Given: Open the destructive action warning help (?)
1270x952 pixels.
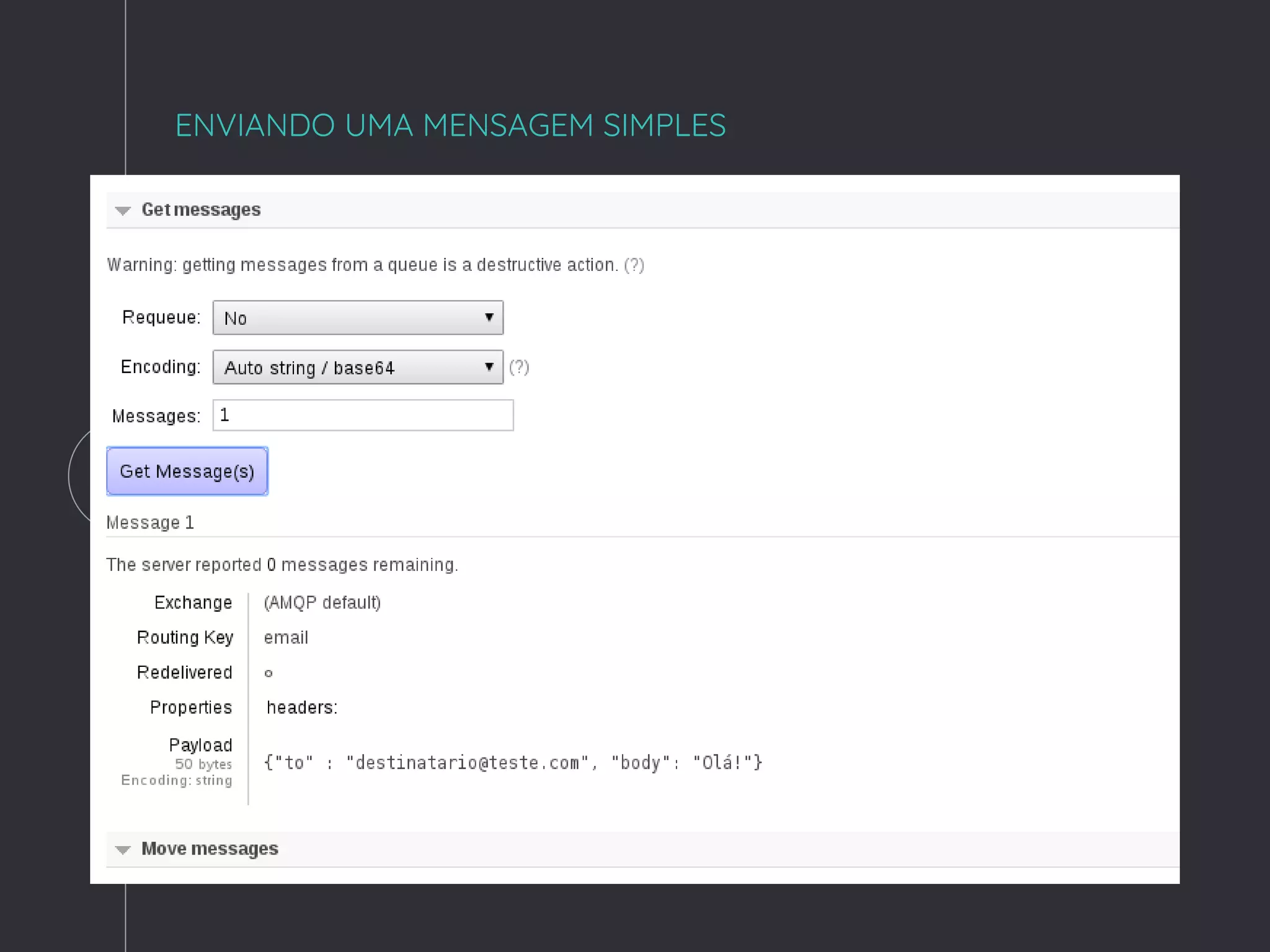Looking at the screenshot, I should coord(634,265).
